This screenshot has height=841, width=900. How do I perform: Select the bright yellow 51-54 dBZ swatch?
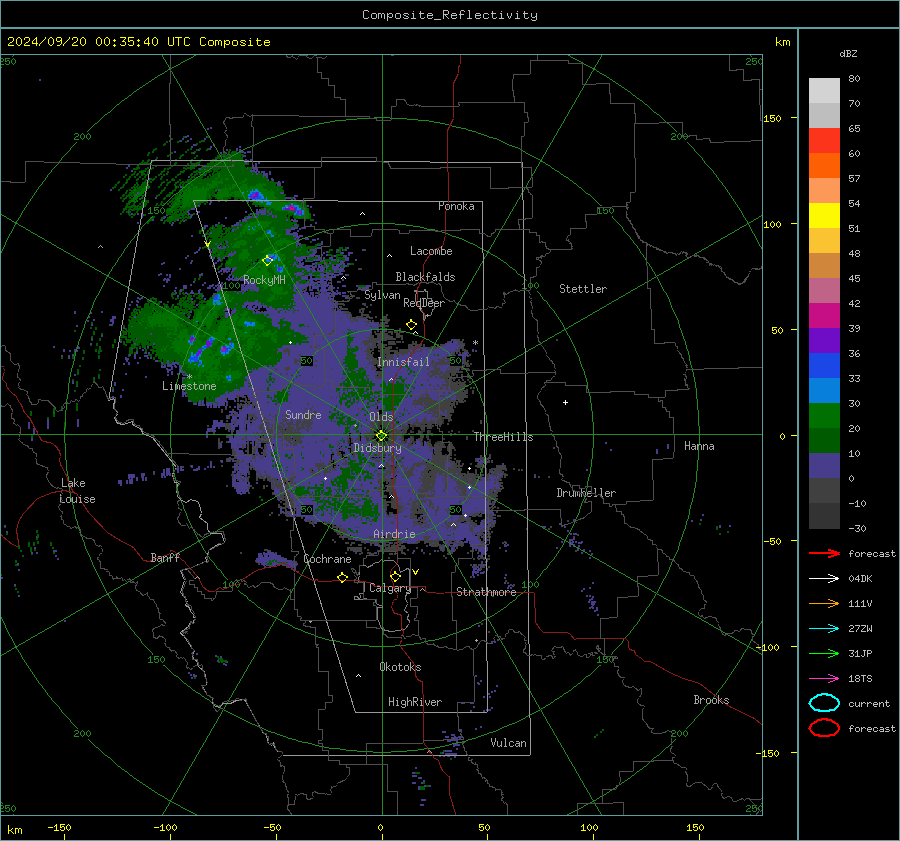(x=824, y=215)
